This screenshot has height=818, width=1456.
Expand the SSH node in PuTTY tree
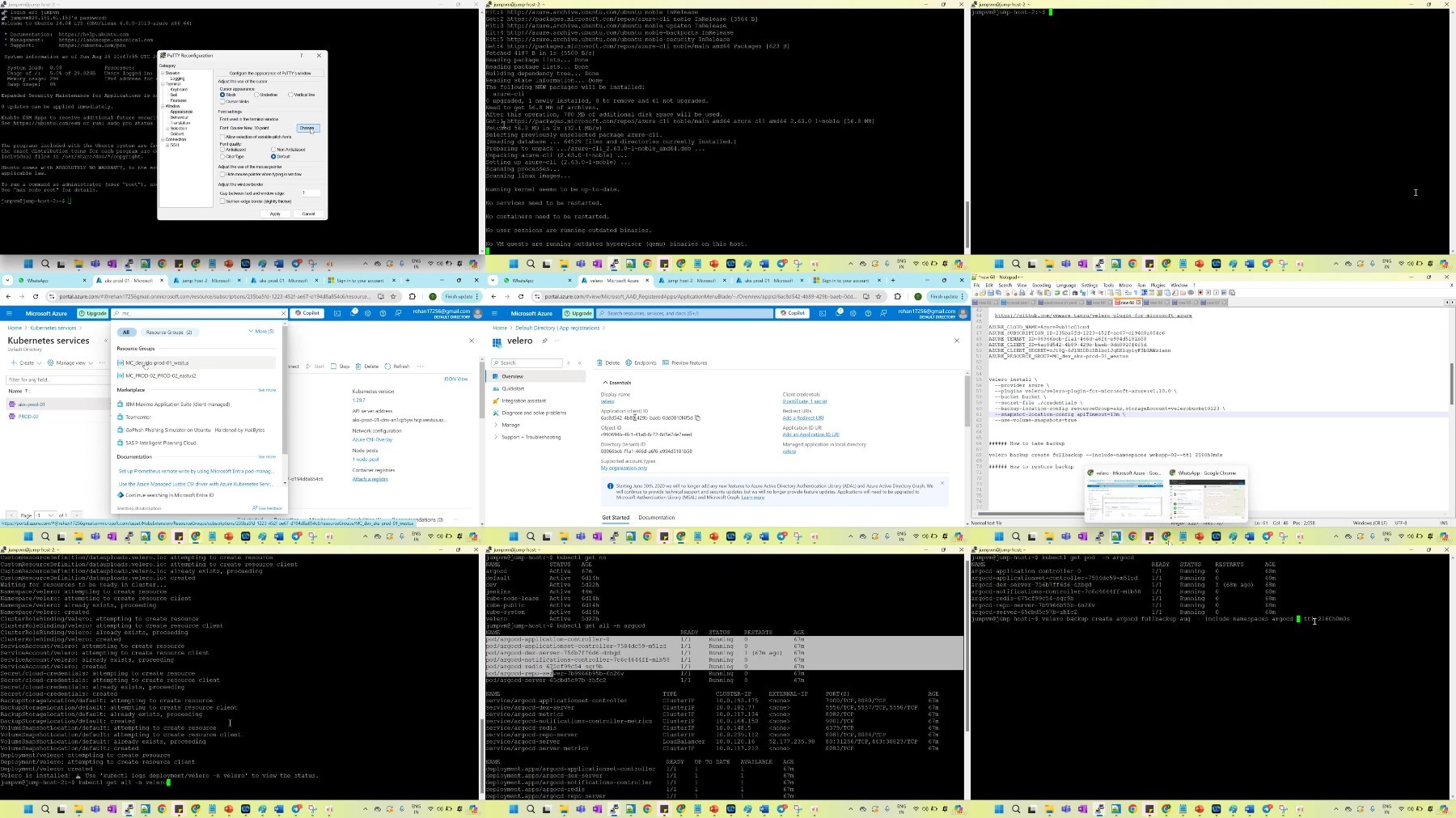coord(167,145)
